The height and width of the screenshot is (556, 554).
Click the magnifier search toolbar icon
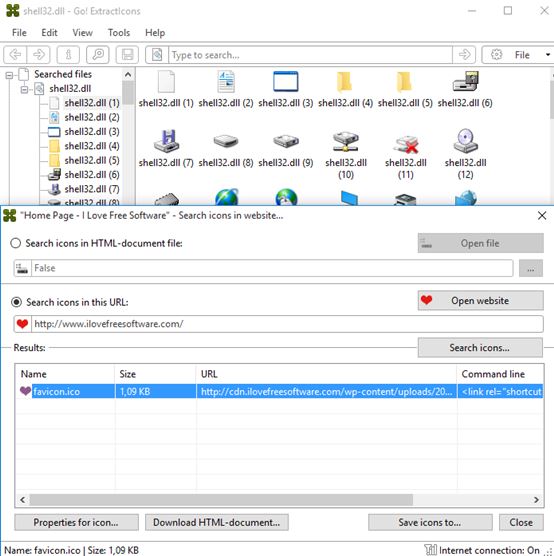(x=98, y=55)
